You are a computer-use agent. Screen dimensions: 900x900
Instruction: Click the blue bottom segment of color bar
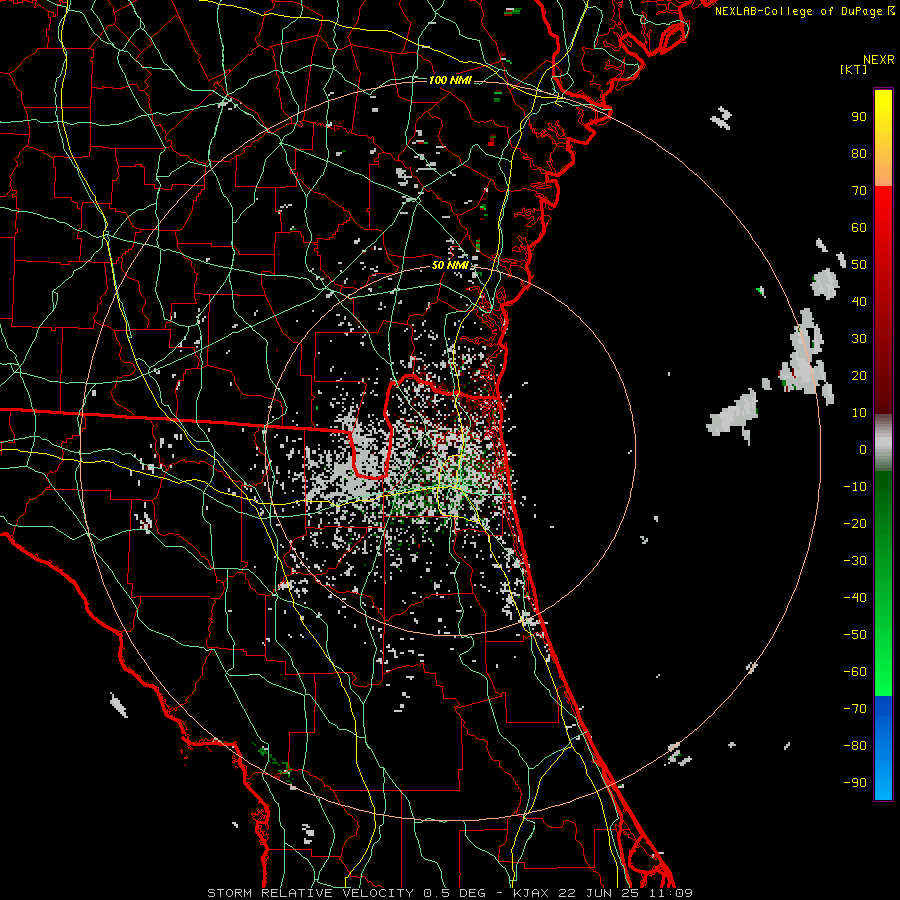(883, 748)
